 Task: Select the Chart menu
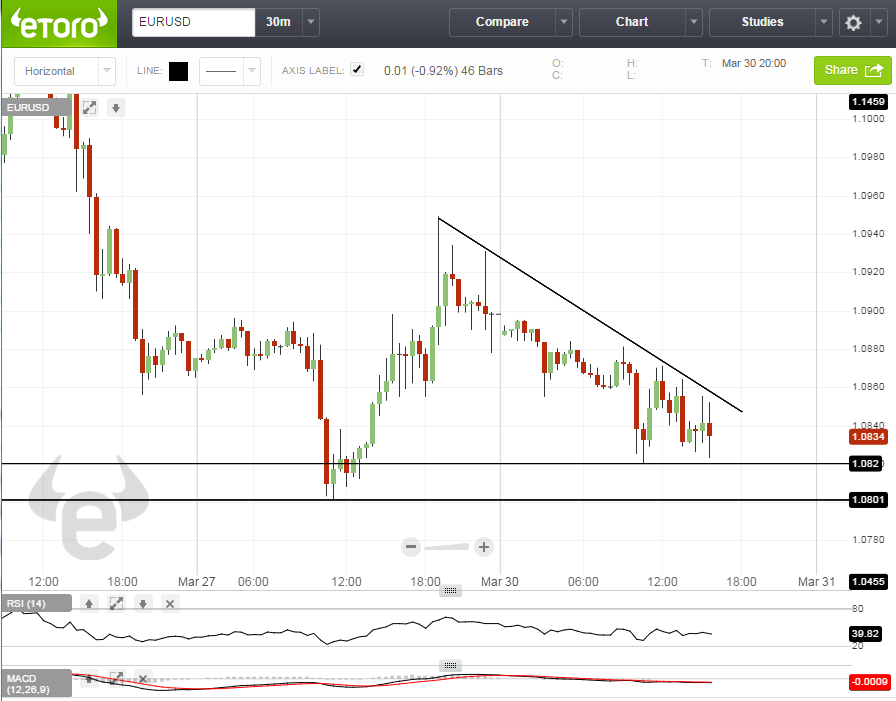[x=632, y=22]
